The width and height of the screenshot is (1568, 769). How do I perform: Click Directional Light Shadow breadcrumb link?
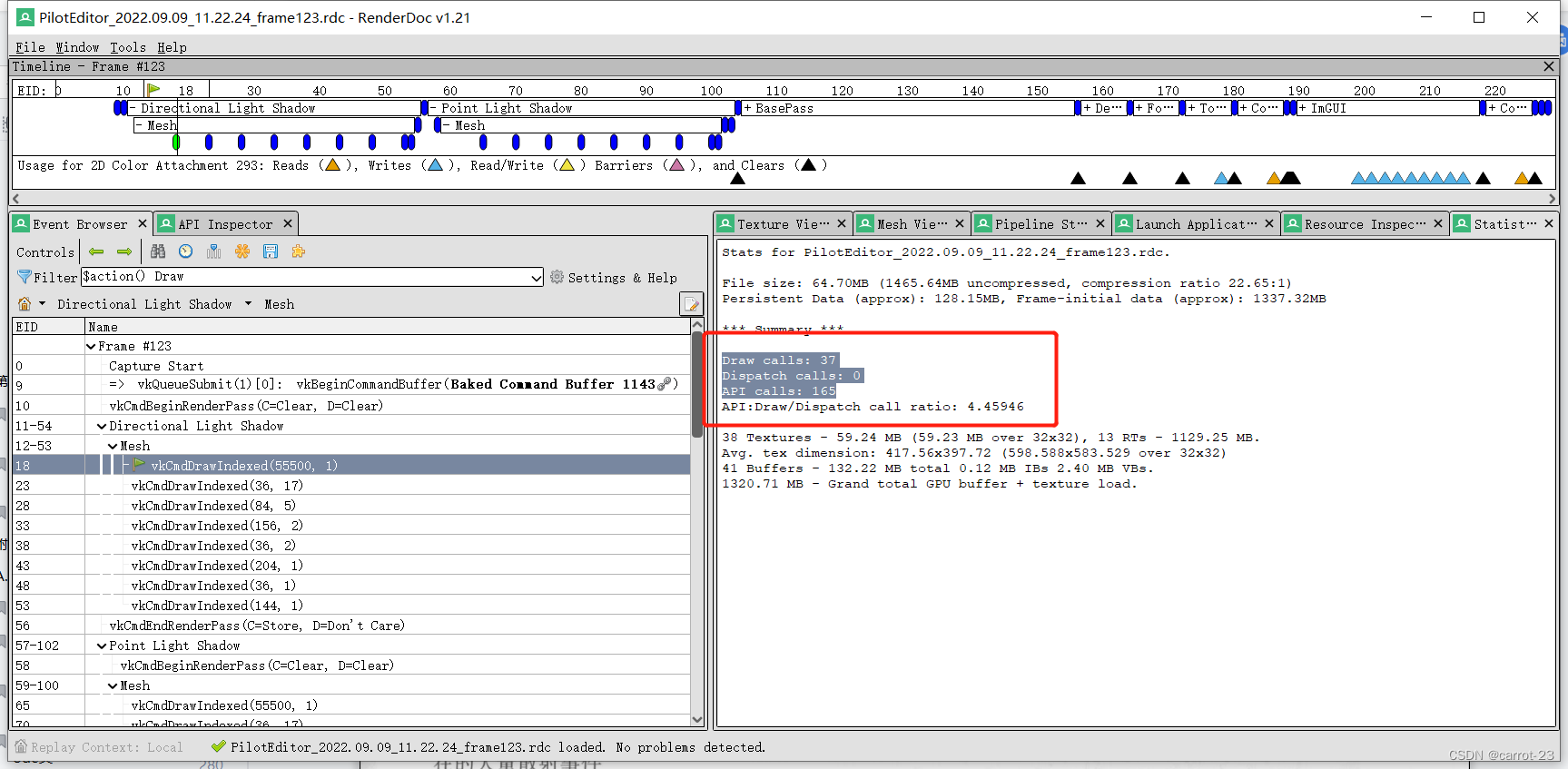click(144, 304)
